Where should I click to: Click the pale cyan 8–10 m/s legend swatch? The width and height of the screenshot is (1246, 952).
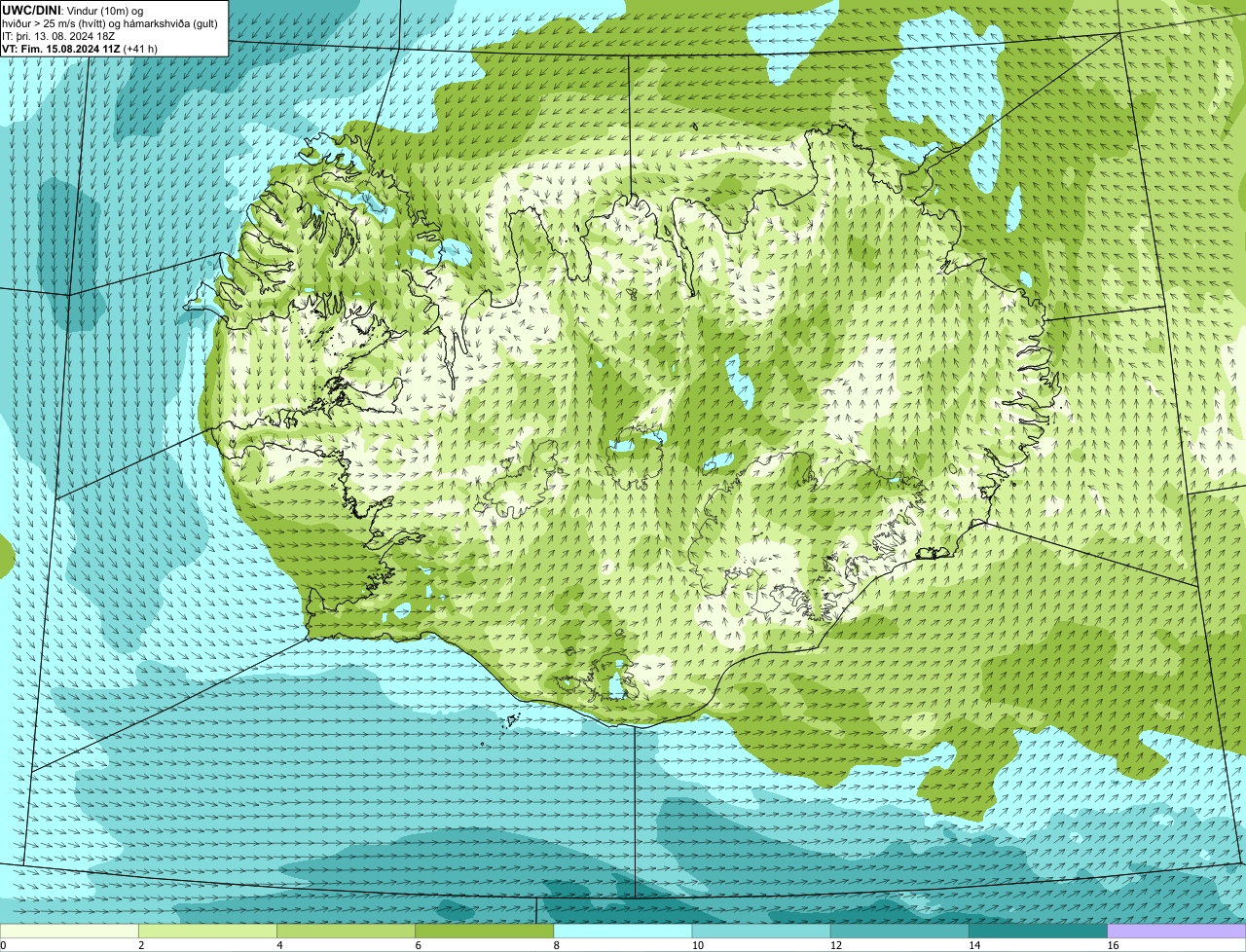pos(623,931)
